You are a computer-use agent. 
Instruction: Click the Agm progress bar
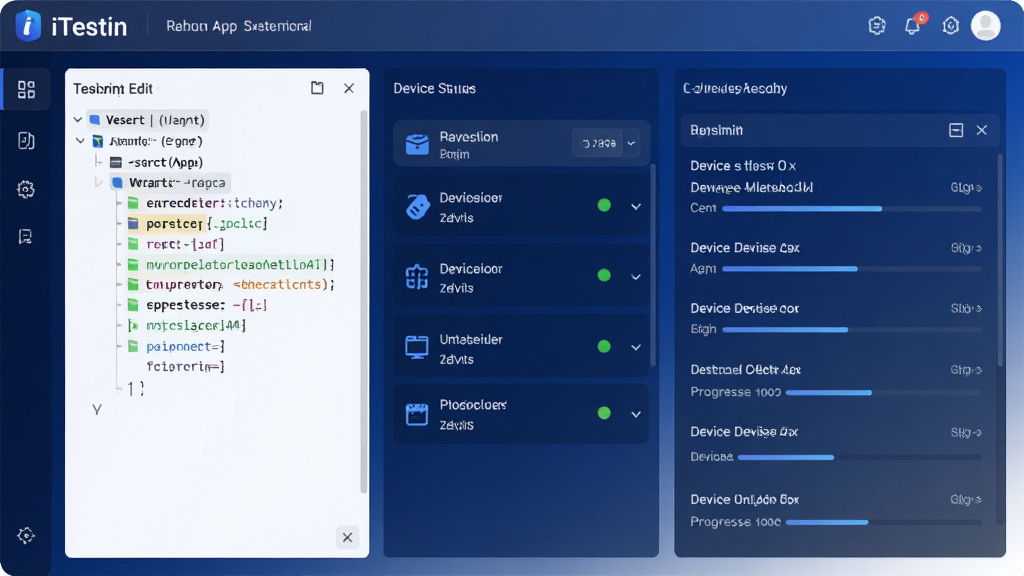point(852,269)
